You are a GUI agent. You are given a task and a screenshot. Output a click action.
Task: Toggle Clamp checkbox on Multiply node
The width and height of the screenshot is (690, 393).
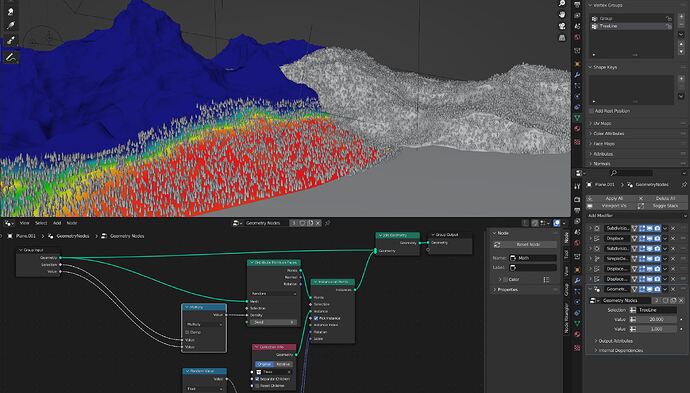click(187, 332)
